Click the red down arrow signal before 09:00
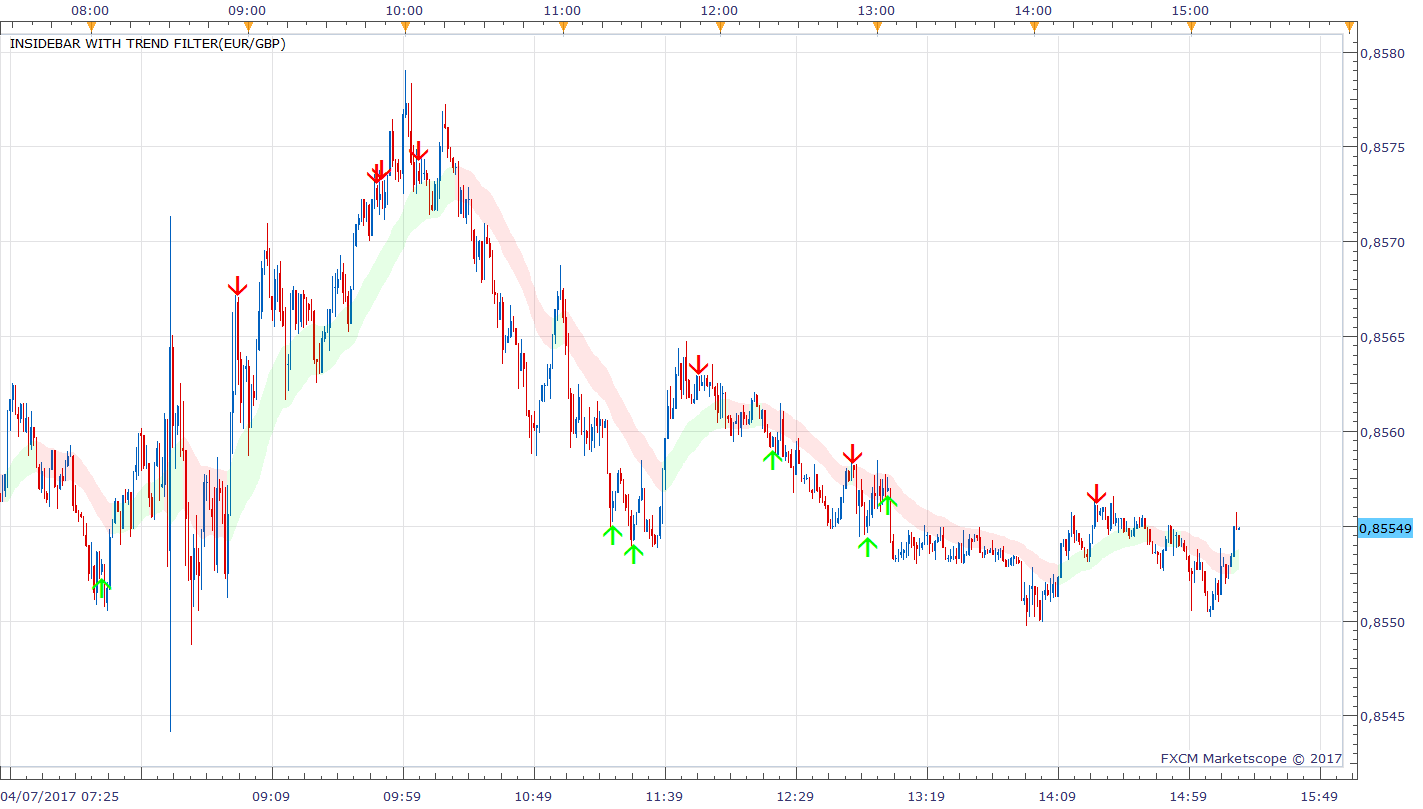Image resolution: width=1423 pixels, height=809 pixels. click(237, 286)
